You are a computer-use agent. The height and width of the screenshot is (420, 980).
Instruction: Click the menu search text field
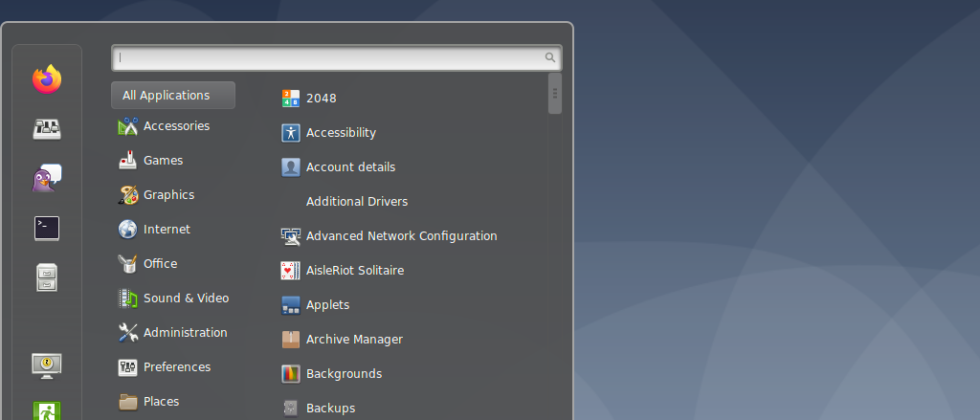pos(330,58)
